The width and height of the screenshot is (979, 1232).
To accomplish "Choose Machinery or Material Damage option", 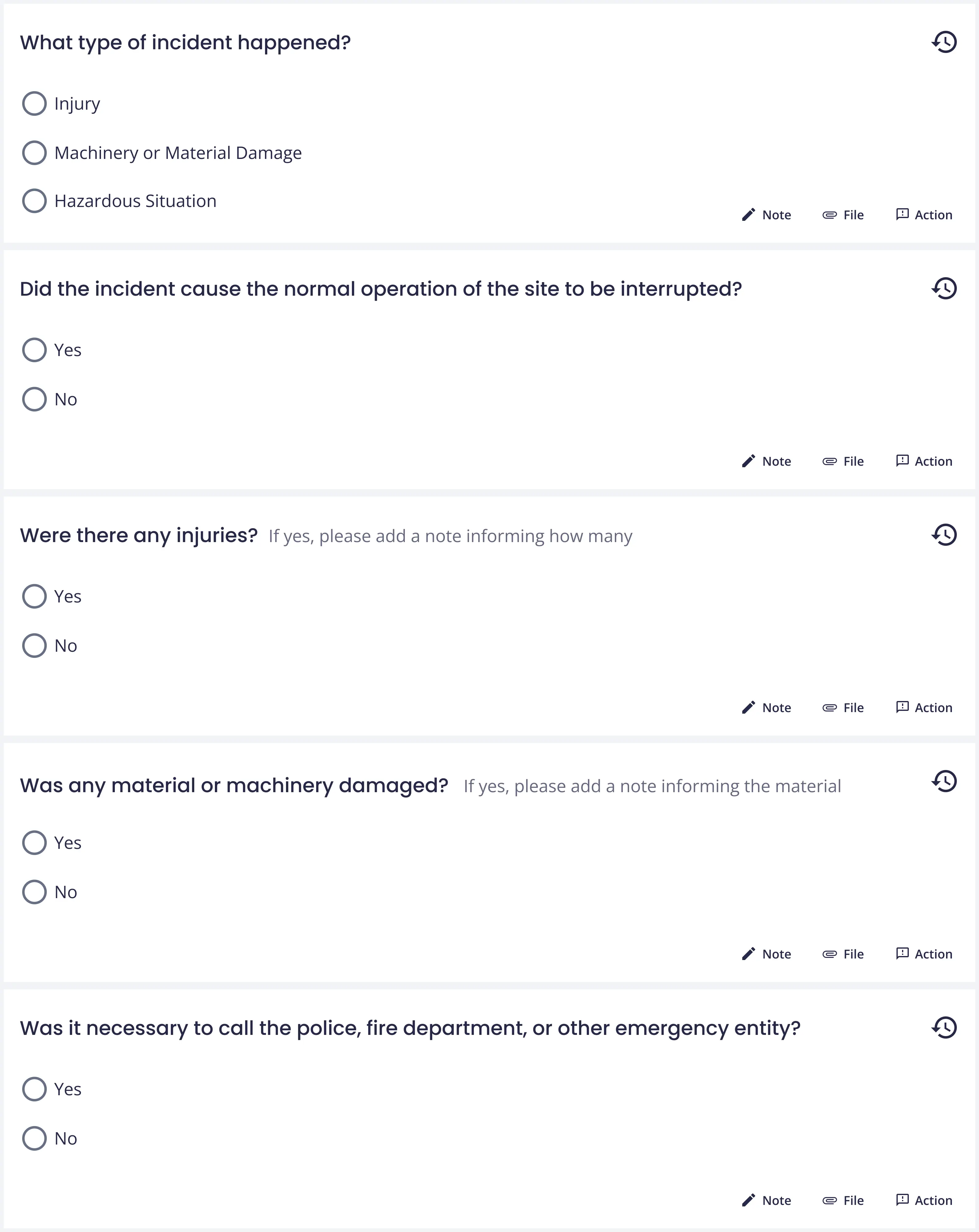I will pyautogui.click(x=34, y=152).
